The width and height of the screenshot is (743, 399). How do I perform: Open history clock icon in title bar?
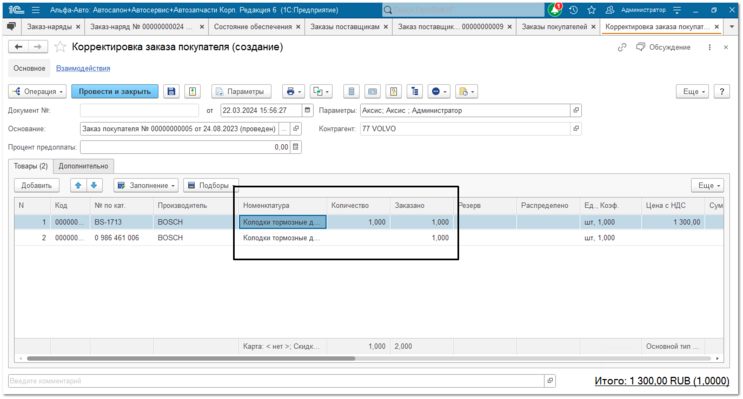click(x=573, y=9)
